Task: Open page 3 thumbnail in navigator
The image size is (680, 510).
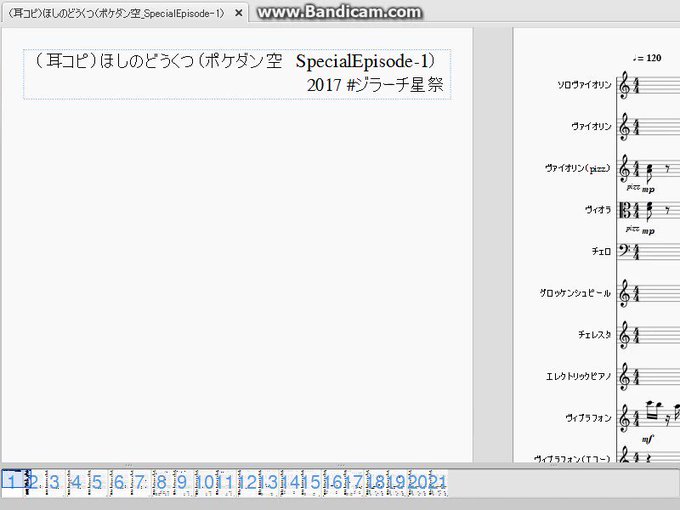Action: [55, 483]
